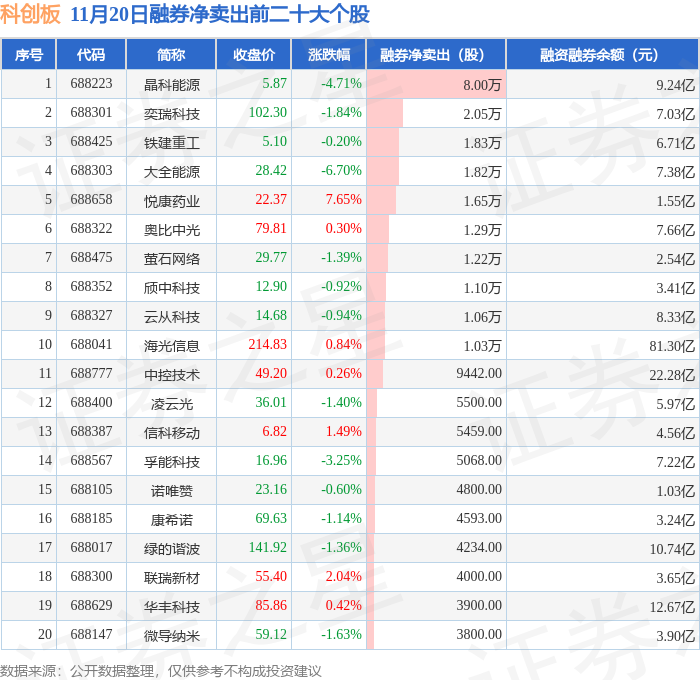The width and height of the screenshot is (700, 680).
Task: Click the 简称 column header
Action: (171, 55)
